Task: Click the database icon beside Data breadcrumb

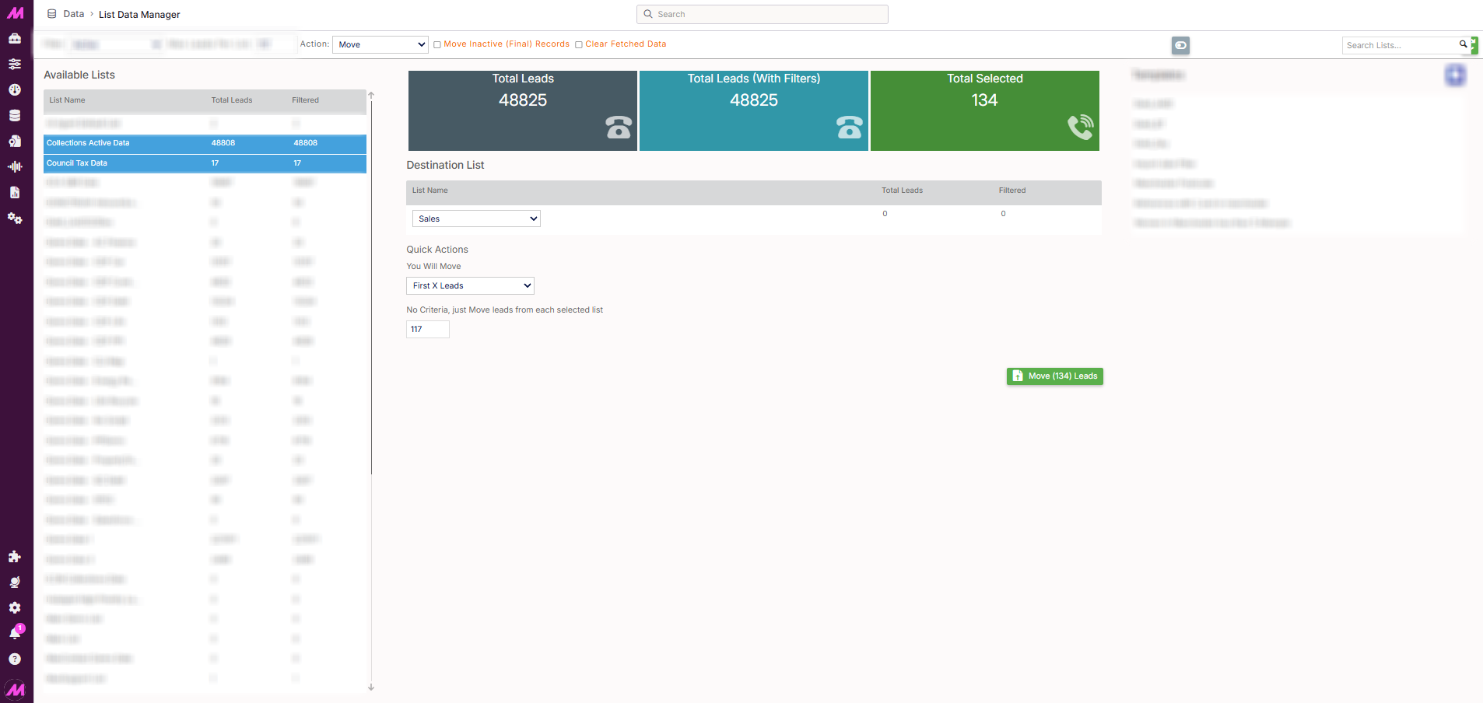Action: (x=52, y=14)
